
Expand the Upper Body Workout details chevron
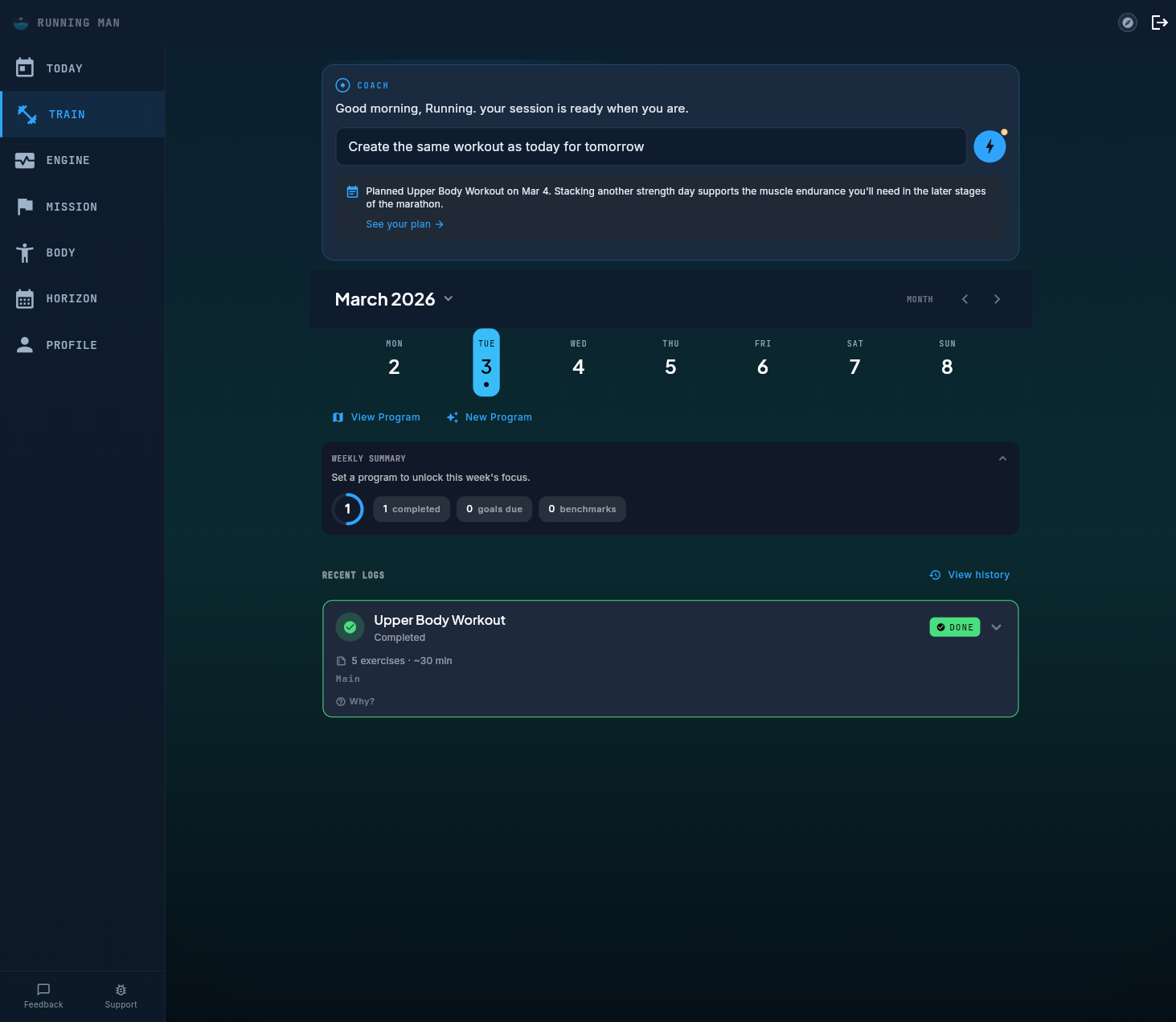pyautogui.click(x=996, y=626)
